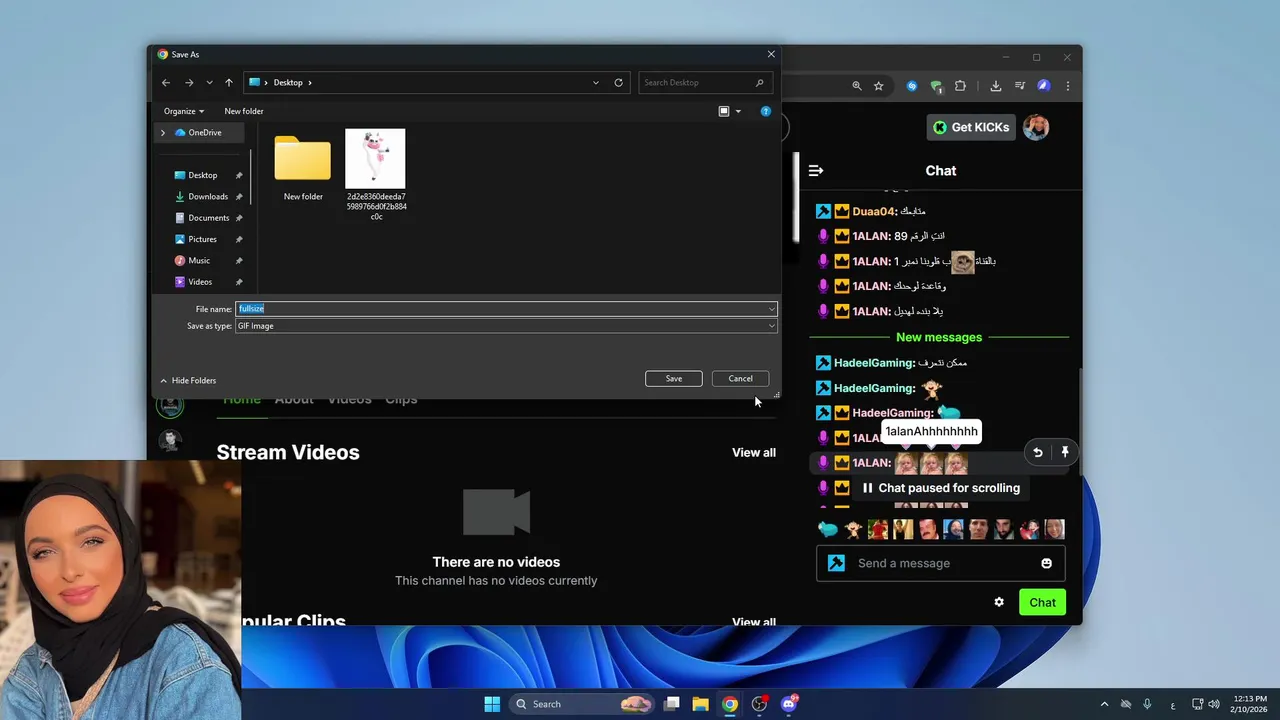Click the taskbar Search box
This screenshot has width=1280, height=720.
click(583, 704)
